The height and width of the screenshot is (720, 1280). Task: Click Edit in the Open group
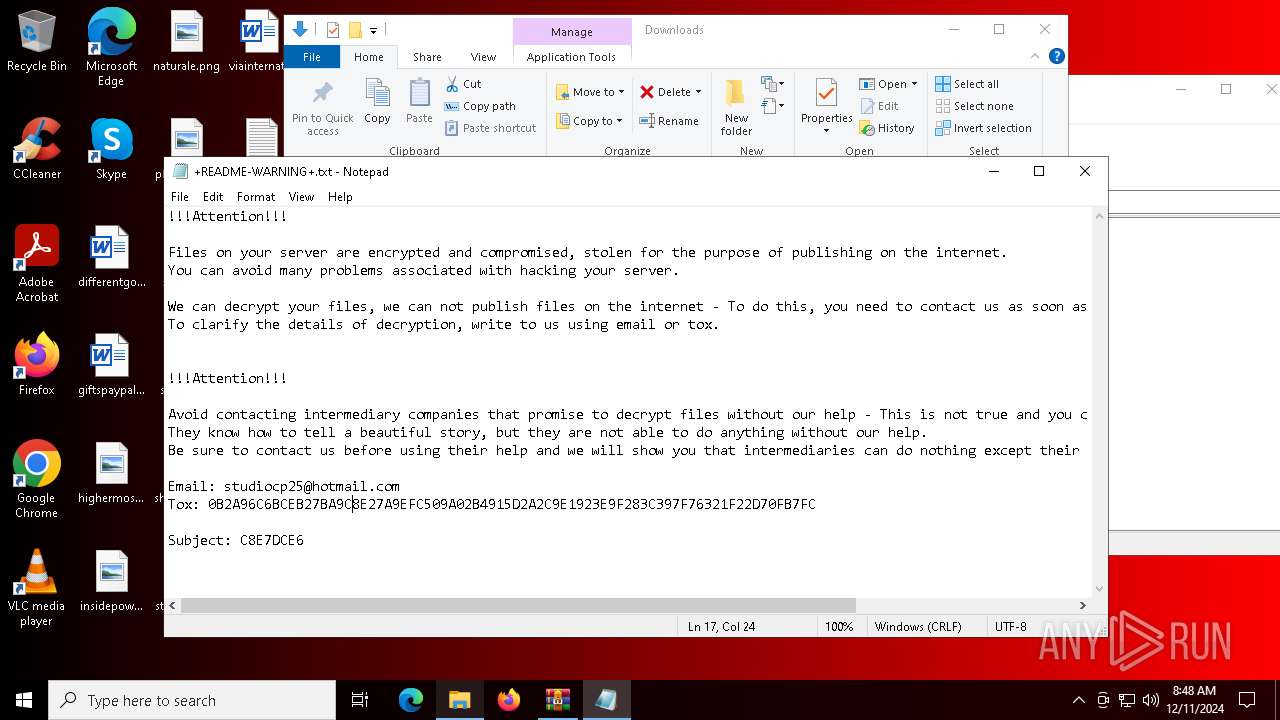coord(879,106)
